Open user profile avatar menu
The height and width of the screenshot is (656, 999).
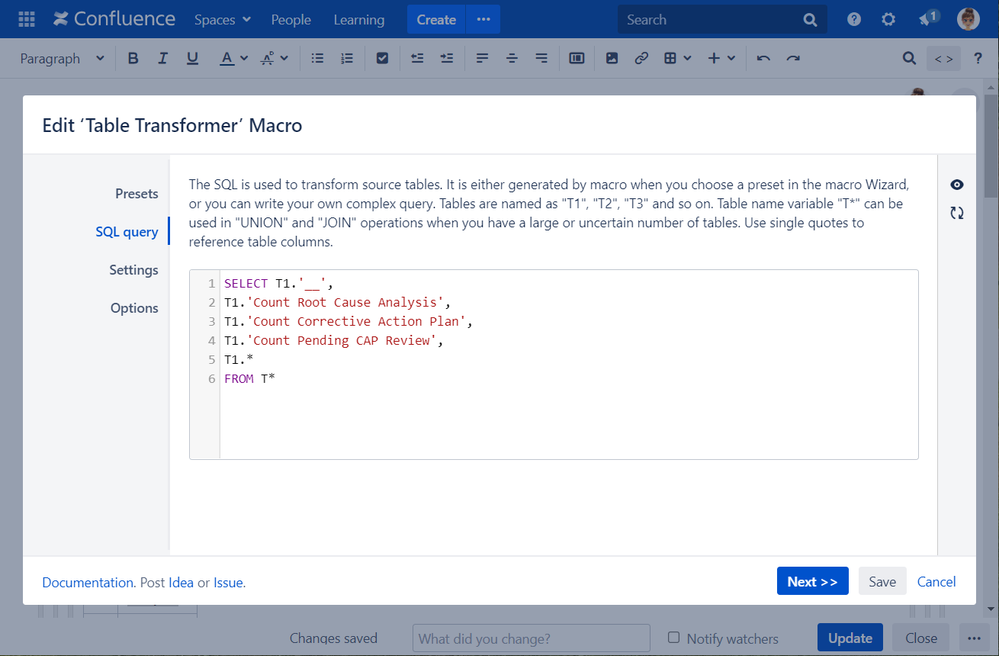tap(968, 19)
